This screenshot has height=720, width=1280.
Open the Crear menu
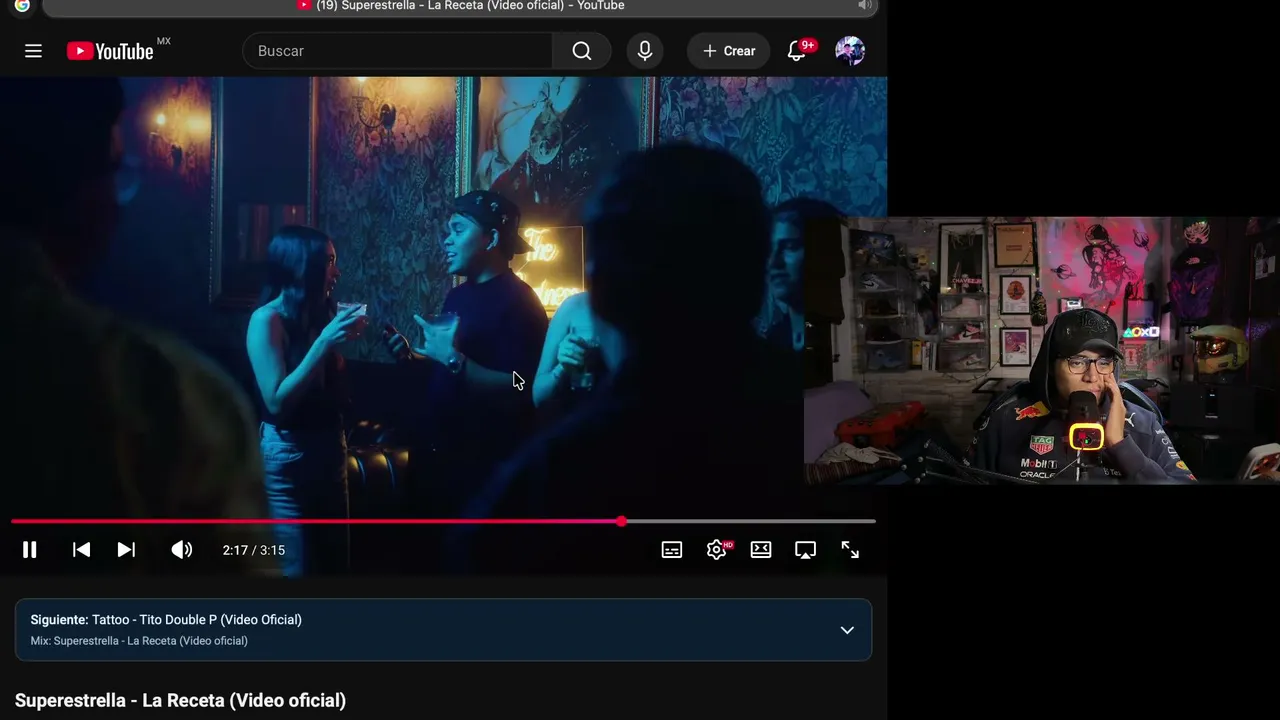click(x=729, y=51)
